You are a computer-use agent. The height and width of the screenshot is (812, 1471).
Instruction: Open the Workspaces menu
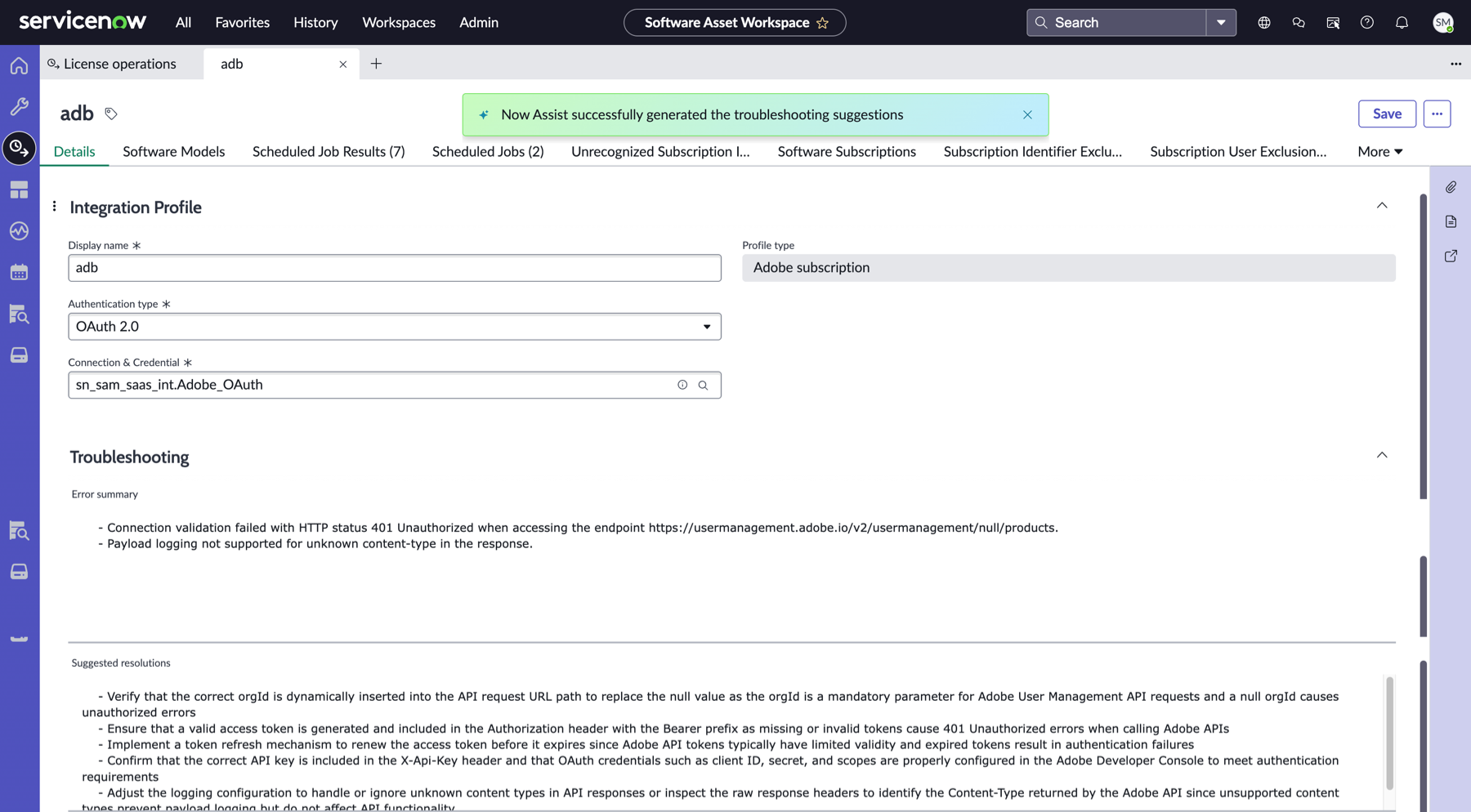(x=399, y=22)
